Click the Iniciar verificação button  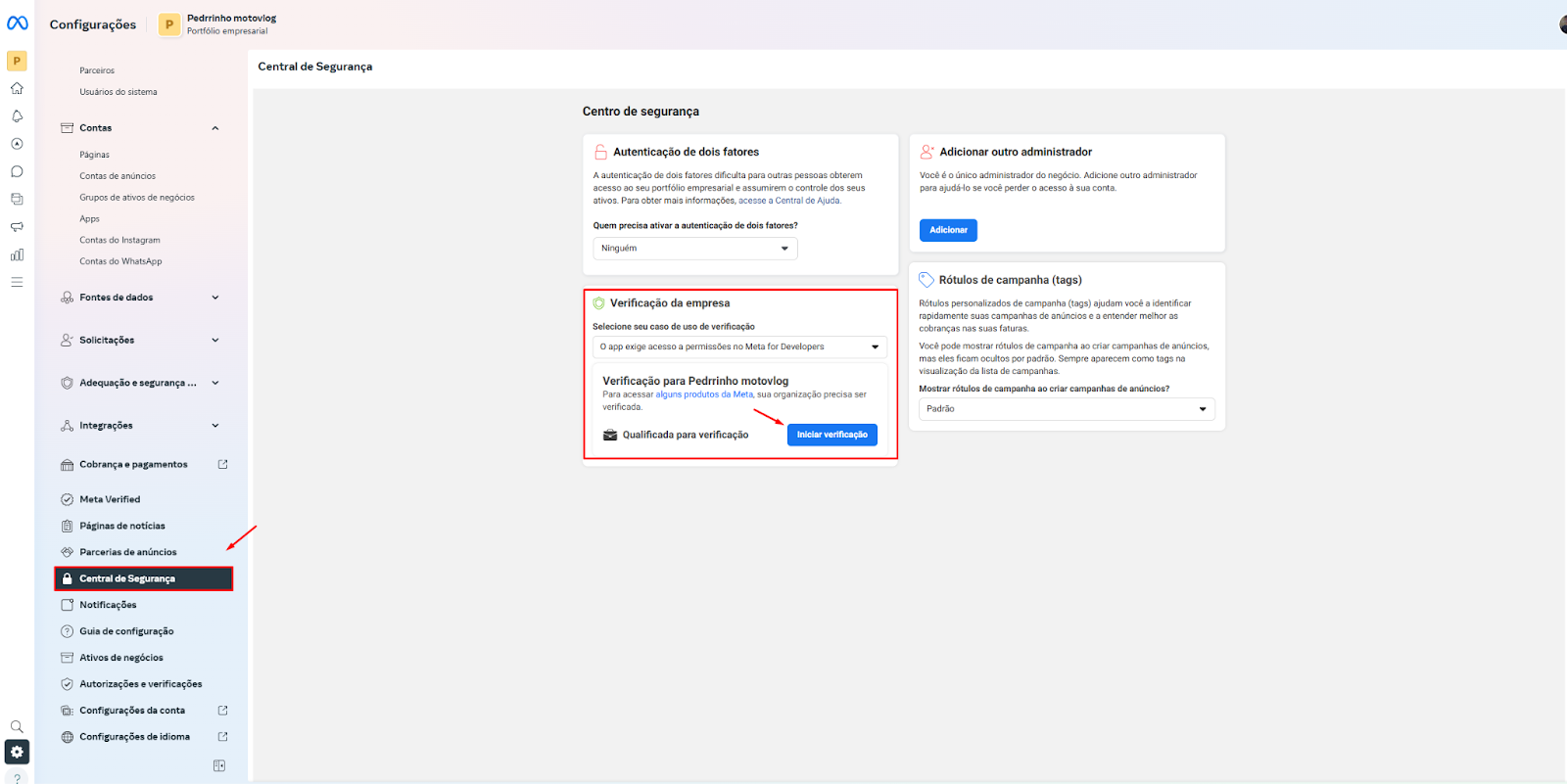coord(831,435)
